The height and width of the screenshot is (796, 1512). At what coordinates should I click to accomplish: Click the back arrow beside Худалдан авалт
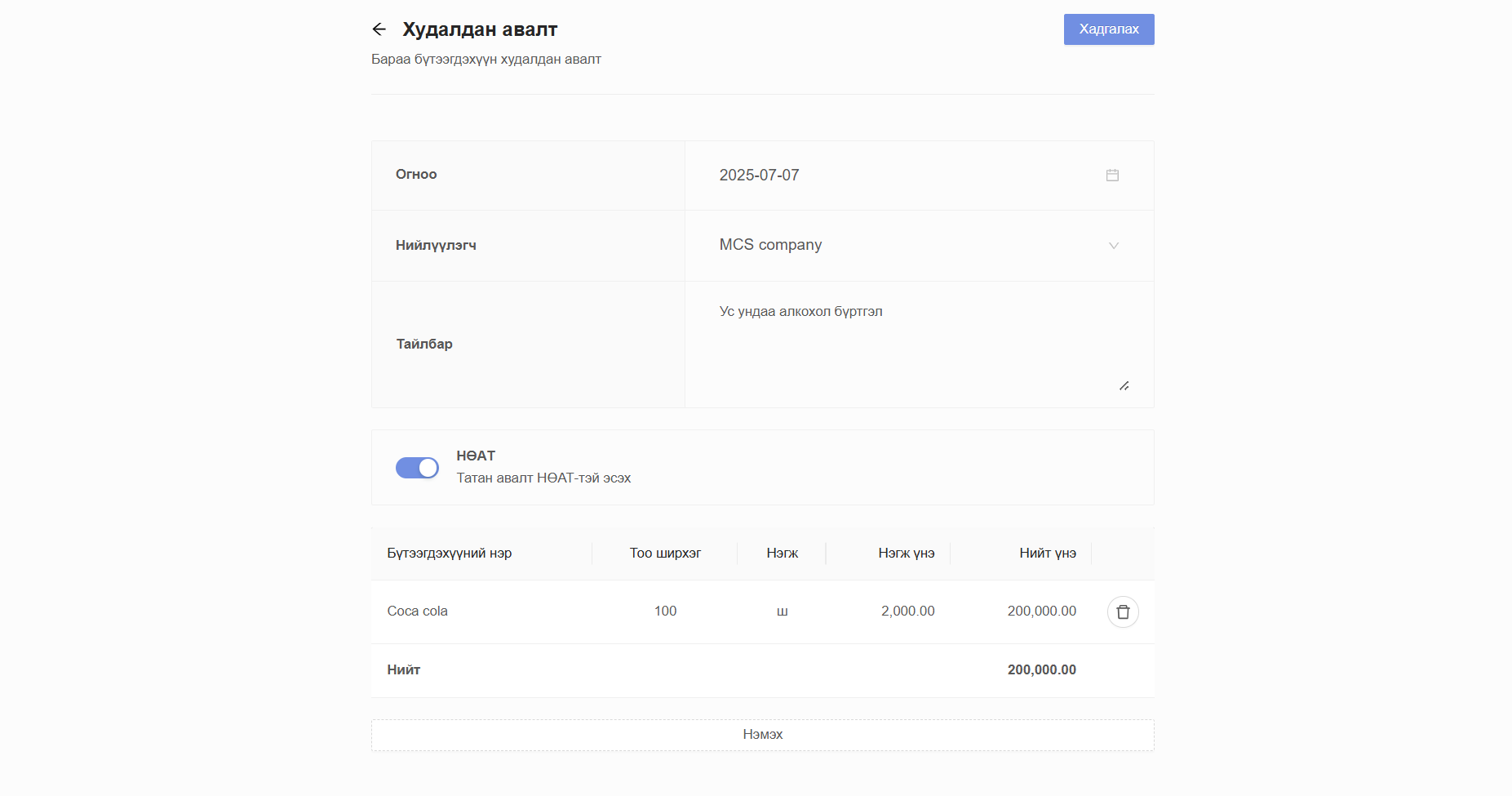pos(379,29)
